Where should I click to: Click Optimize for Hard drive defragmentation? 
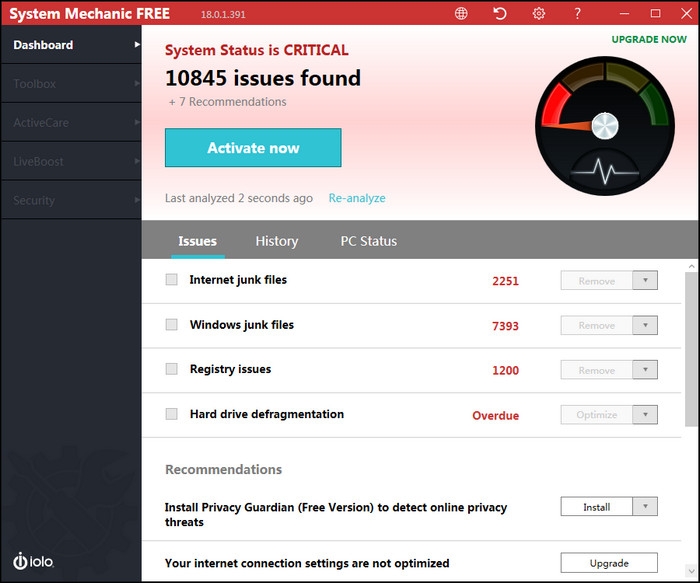[596, 415]
